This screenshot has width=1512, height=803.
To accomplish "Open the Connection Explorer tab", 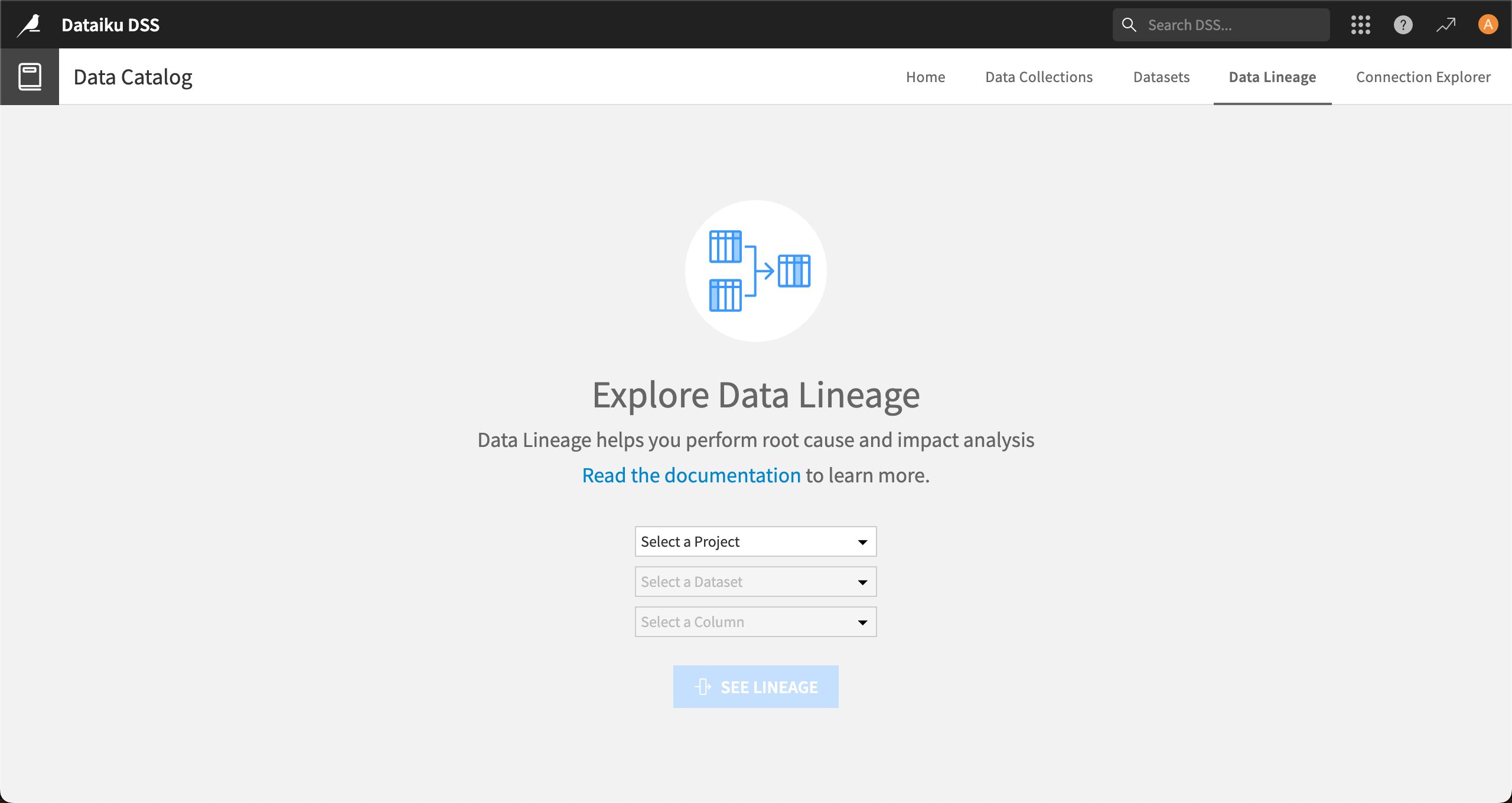I will point(1423,77).
